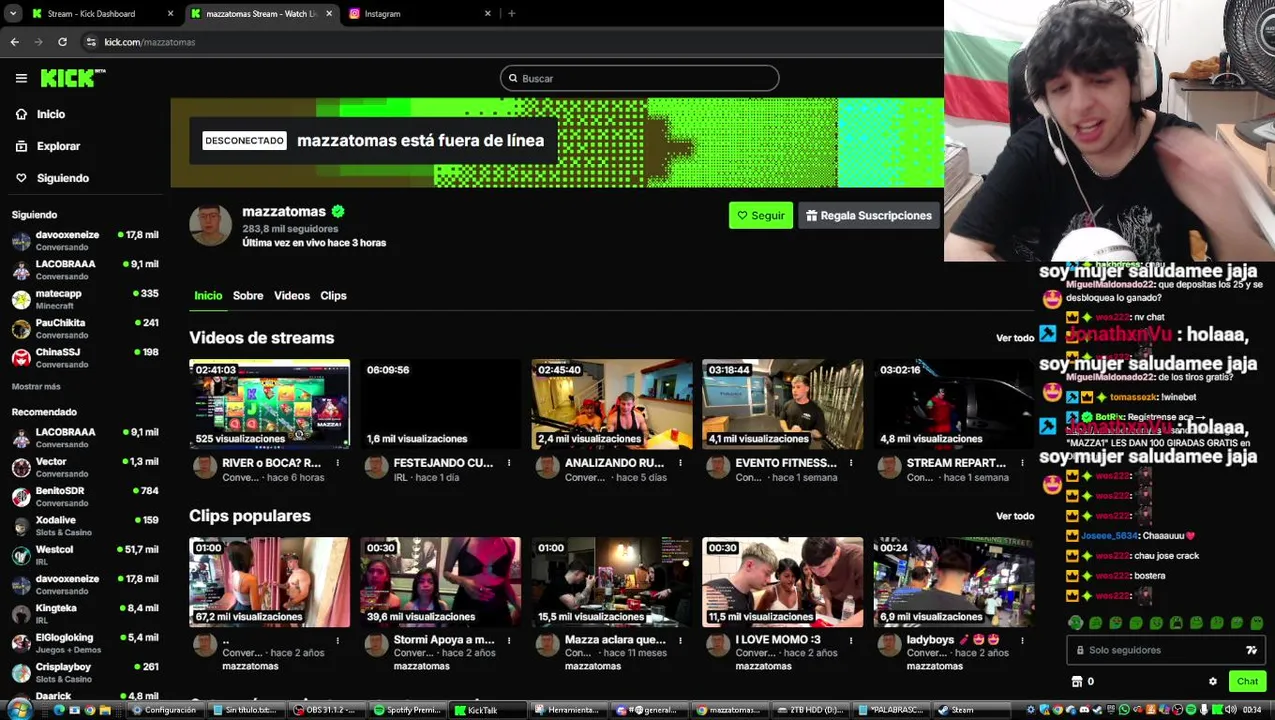1275x720 pixels.
Task: Open davooxeneize in the Siguiendo list
Action: point(85,240)
